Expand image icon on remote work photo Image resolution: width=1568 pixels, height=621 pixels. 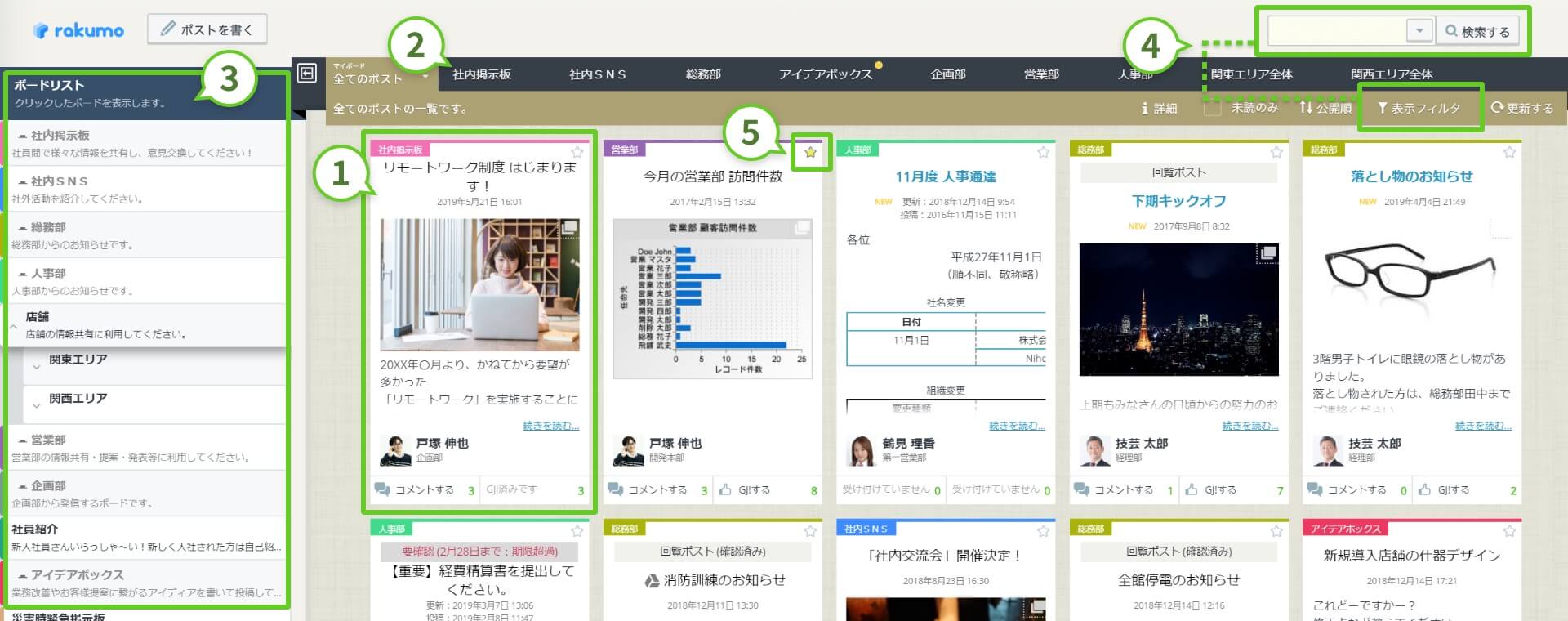pos(569,227)
